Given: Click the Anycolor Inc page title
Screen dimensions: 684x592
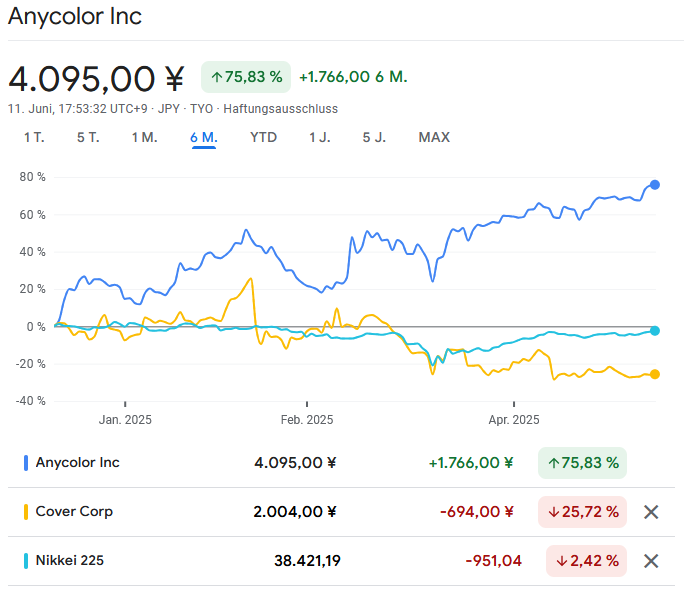Looking at the screenshot, I should 75,17.
